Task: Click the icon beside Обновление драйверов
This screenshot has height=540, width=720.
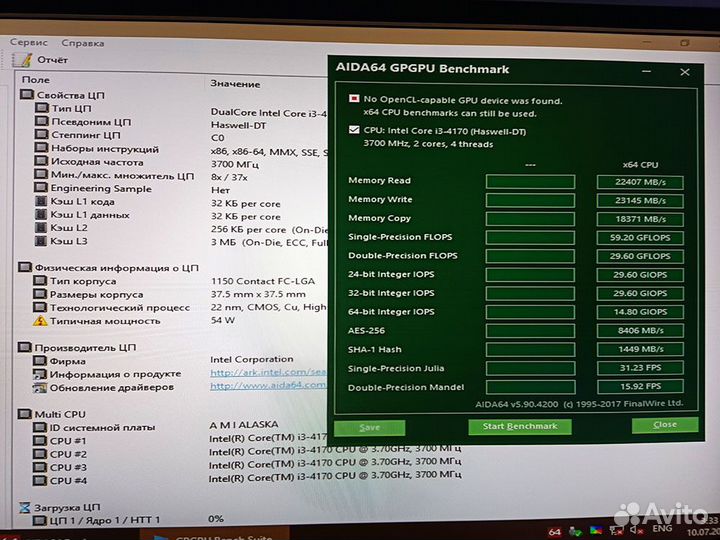Action: 40,387
